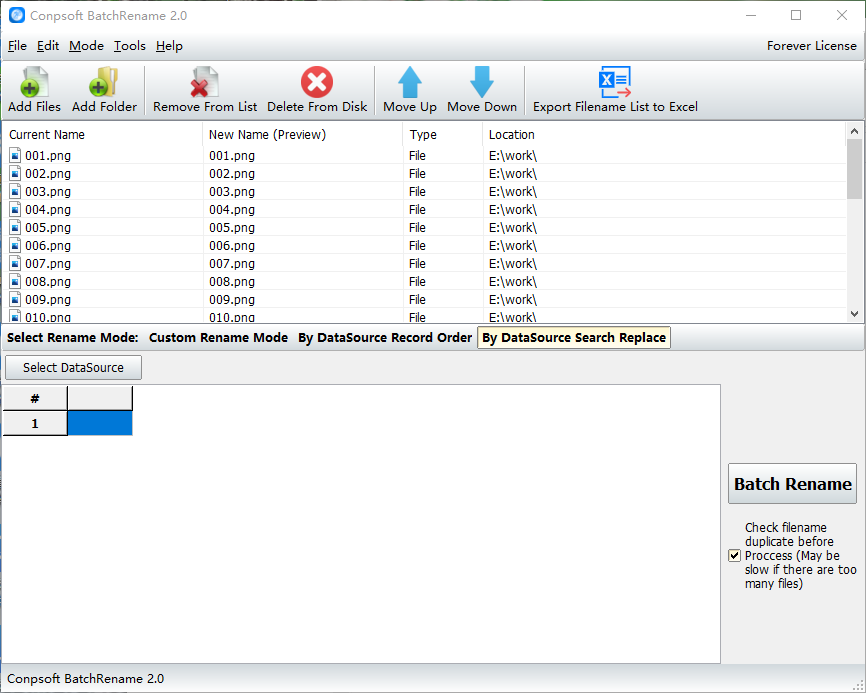866x693 pixels.
Task: Click the file icon beside 009.png
Action: [15, 299]
